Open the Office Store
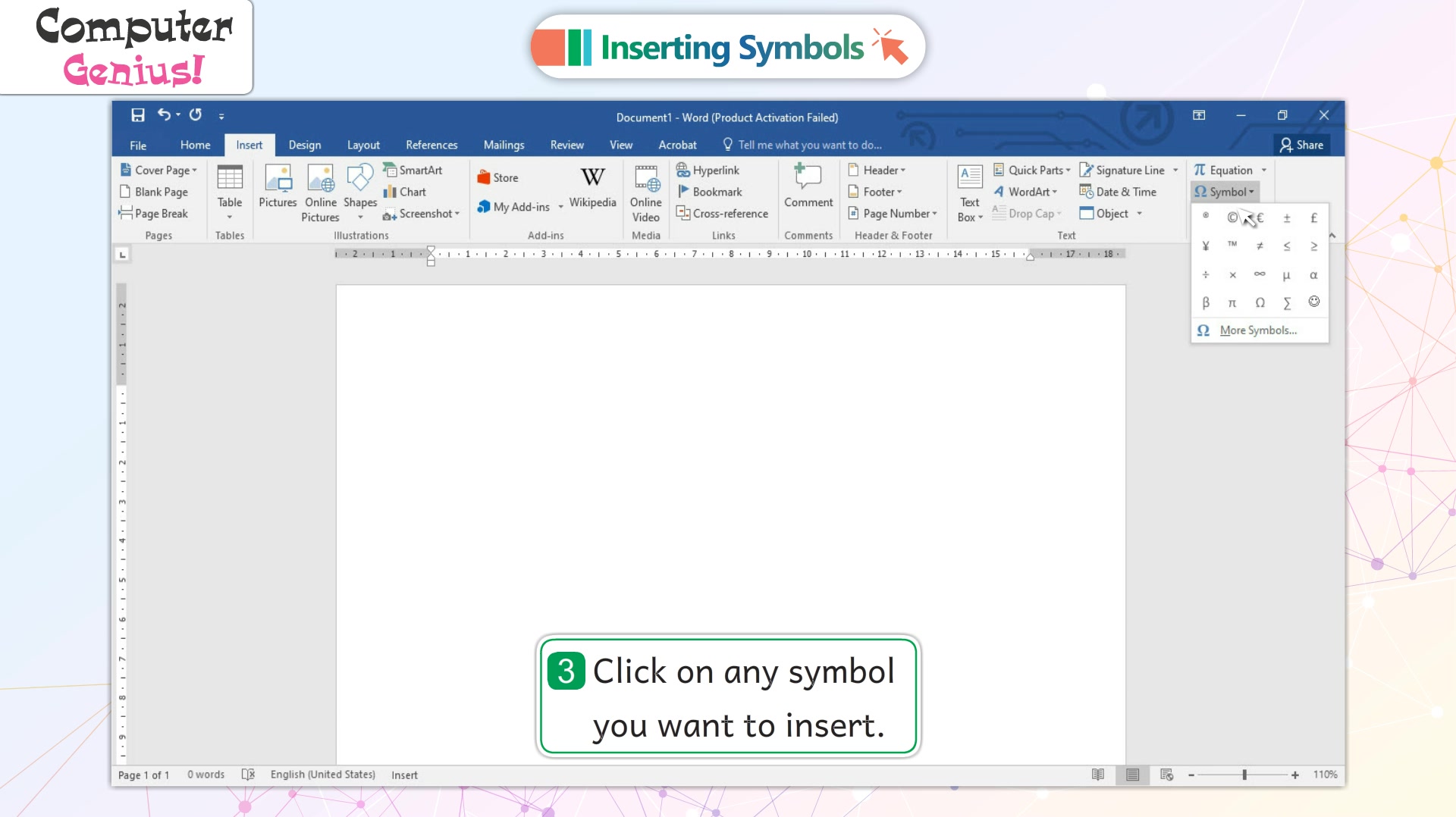 (498, 177)
